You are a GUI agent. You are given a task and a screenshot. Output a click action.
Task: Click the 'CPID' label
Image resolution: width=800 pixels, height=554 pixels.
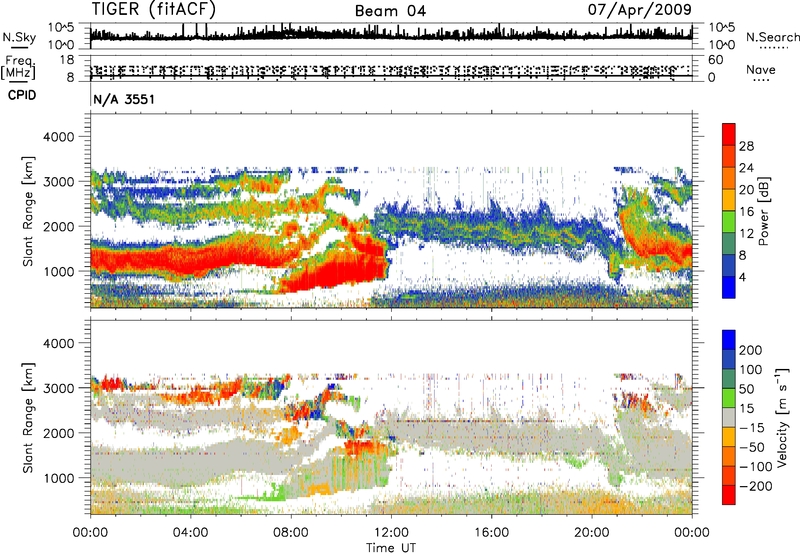click(x=22, y=95)
